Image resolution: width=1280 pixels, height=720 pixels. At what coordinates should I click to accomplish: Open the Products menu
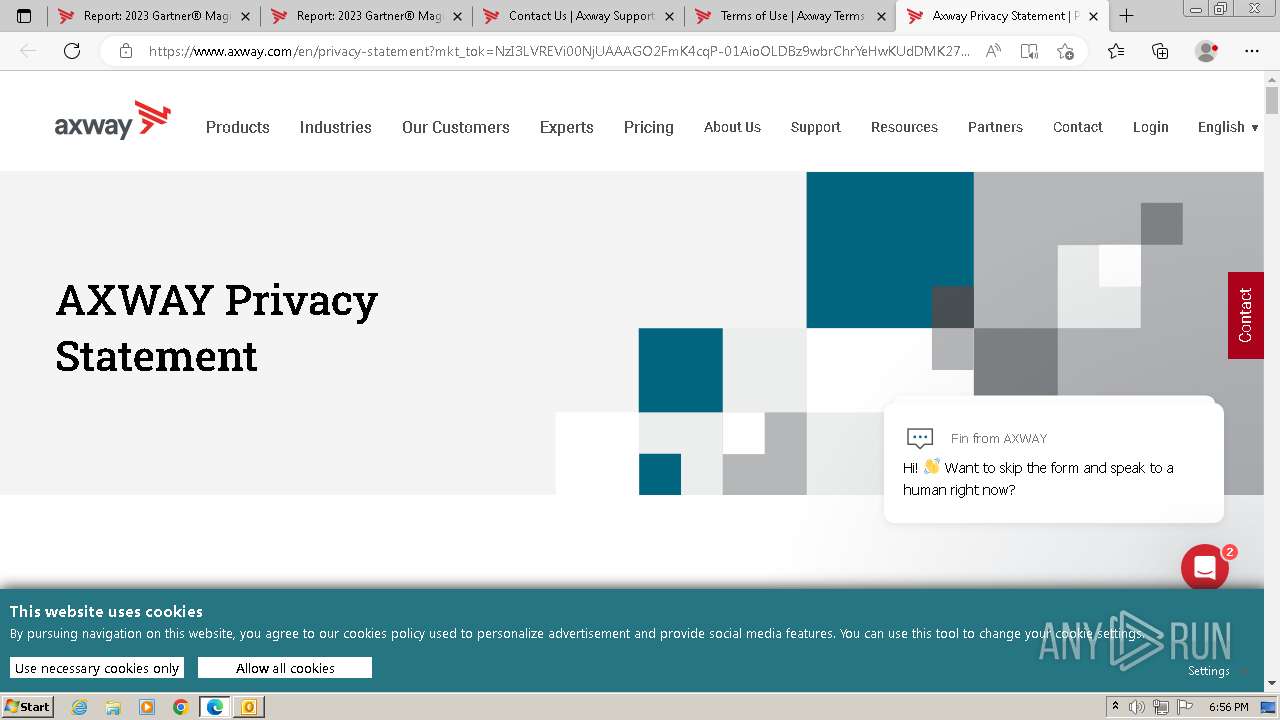coord(238,127)
